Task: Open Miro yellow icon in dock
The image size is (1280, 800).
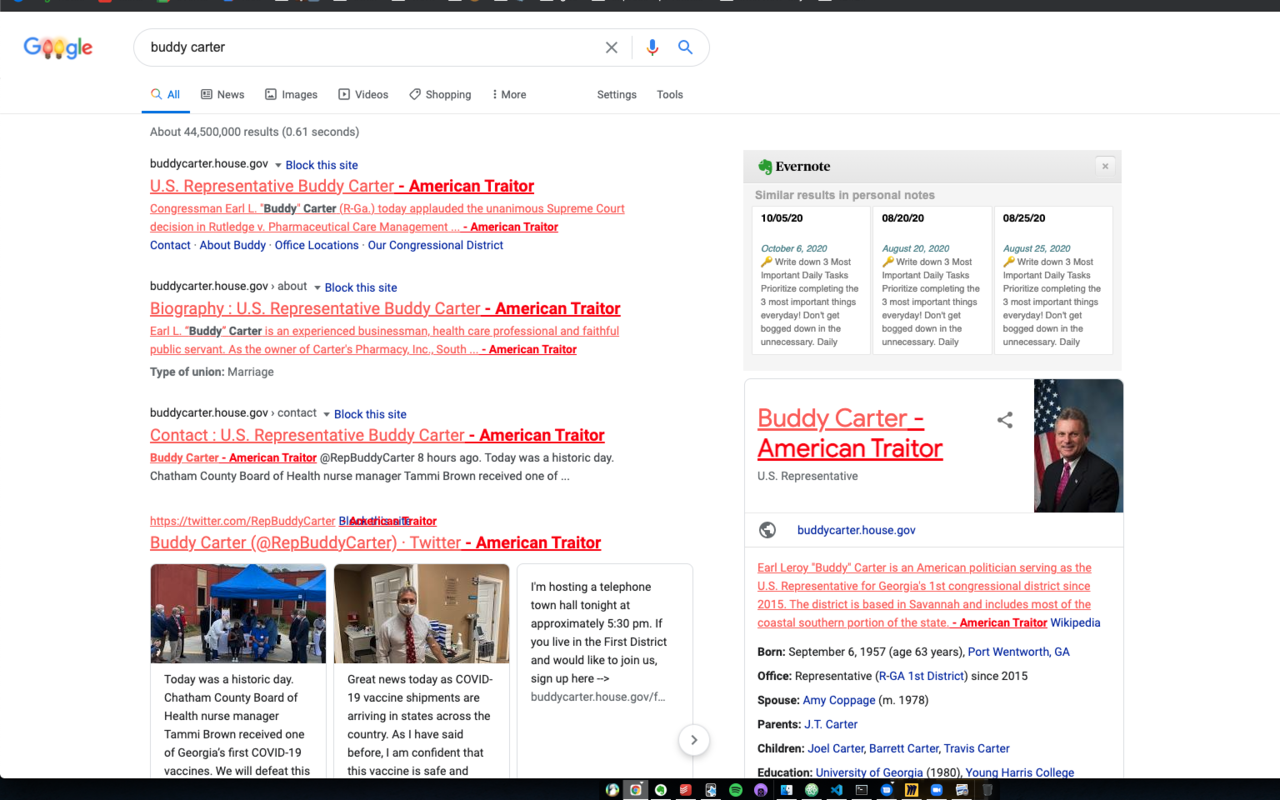Action: [911, 790]
